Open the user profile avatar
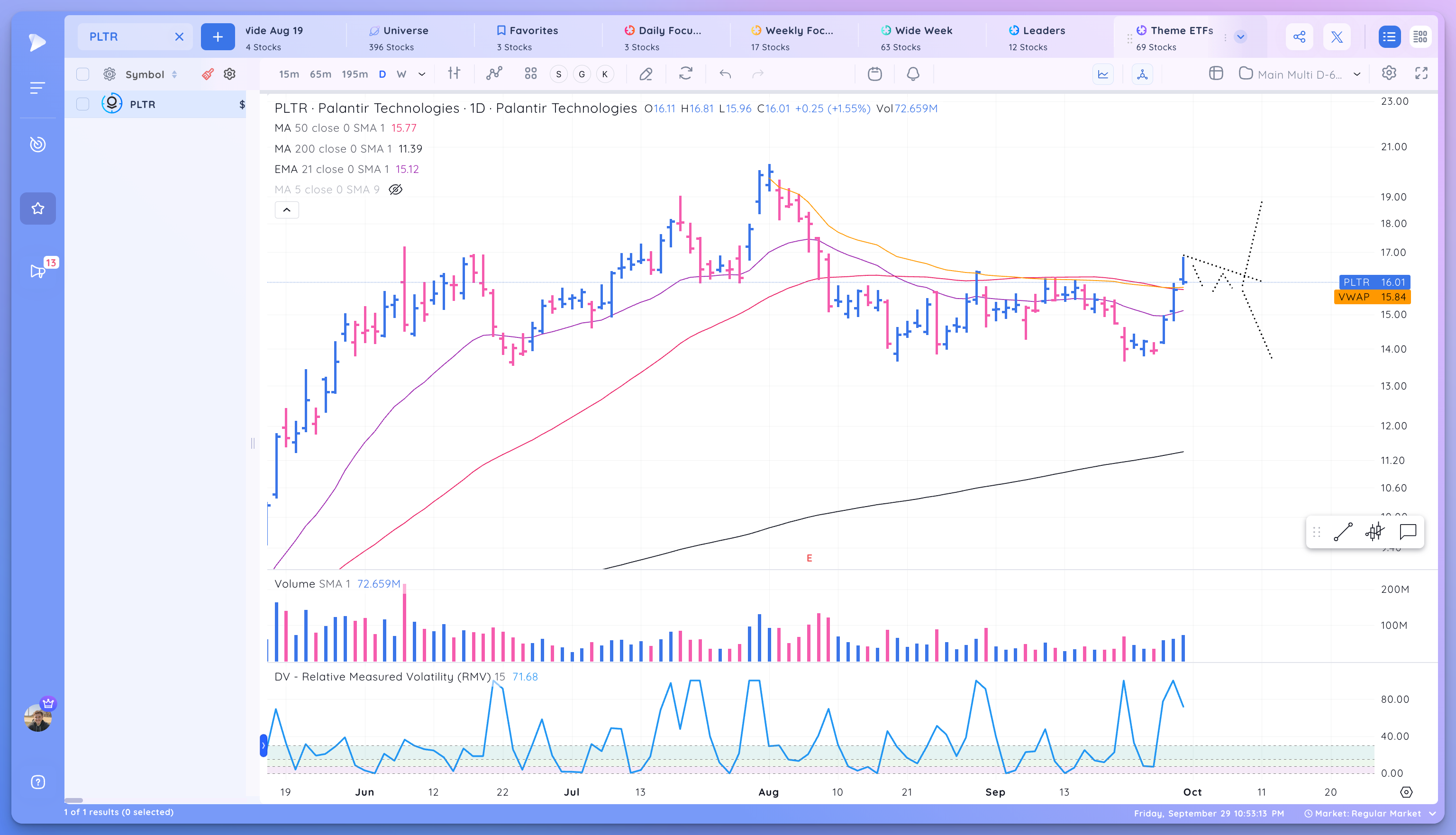Viewport: 1456px width, 835px height. coord(38,717)
